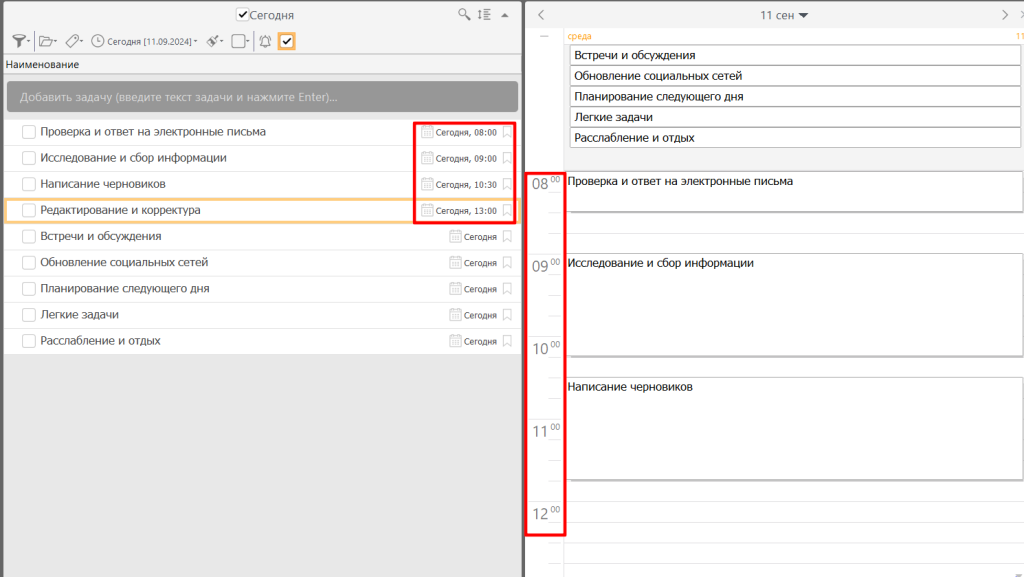Tick the 'Расслабление и отдых' task checkbox

(29, 341)
